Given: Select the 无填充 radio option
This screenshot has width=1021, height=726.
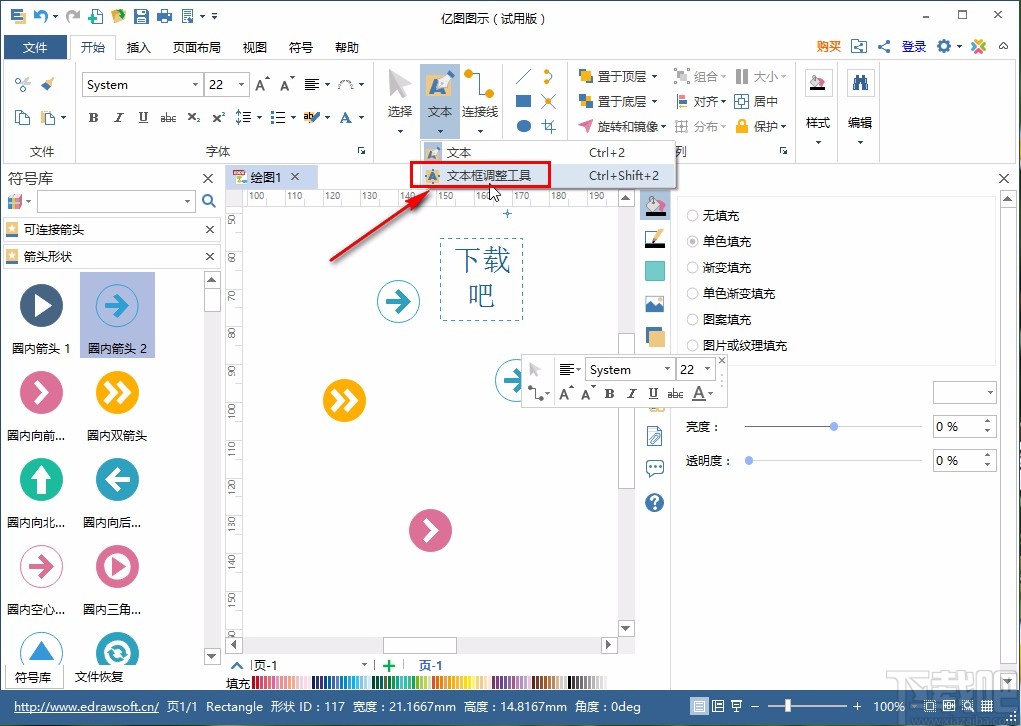Looking at the screenshot, I should click(693, 216).
